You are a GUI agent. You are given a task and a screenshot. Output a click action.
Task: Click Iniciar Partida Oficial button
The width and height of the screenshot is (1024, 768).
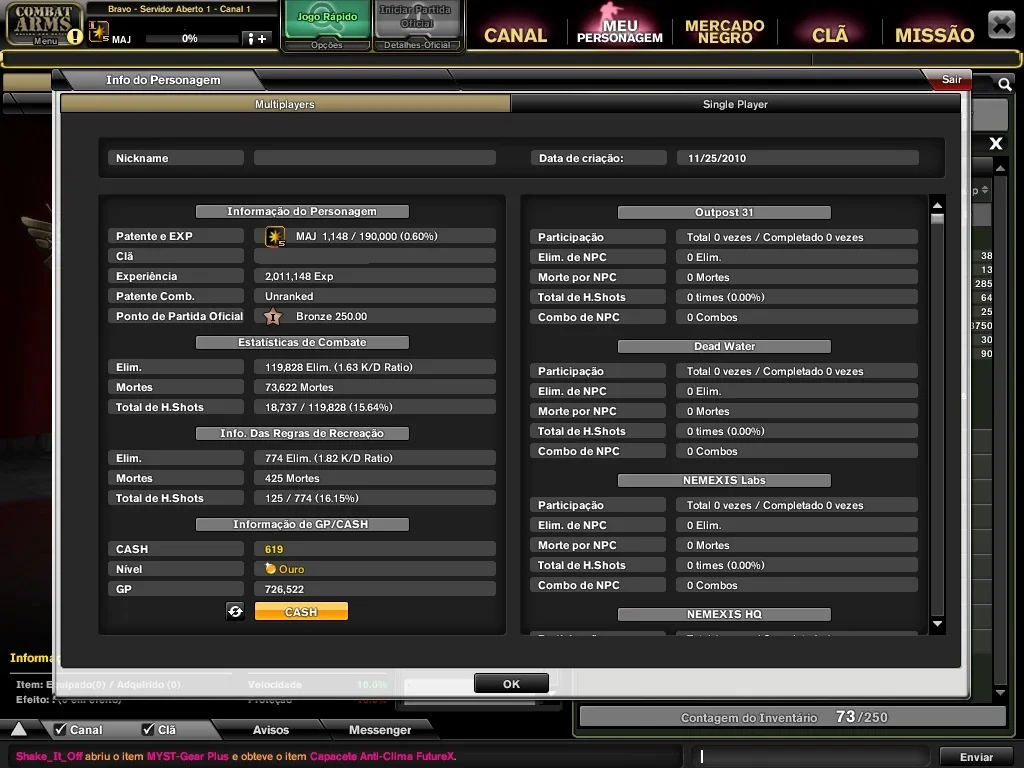[x=417, y=20]
